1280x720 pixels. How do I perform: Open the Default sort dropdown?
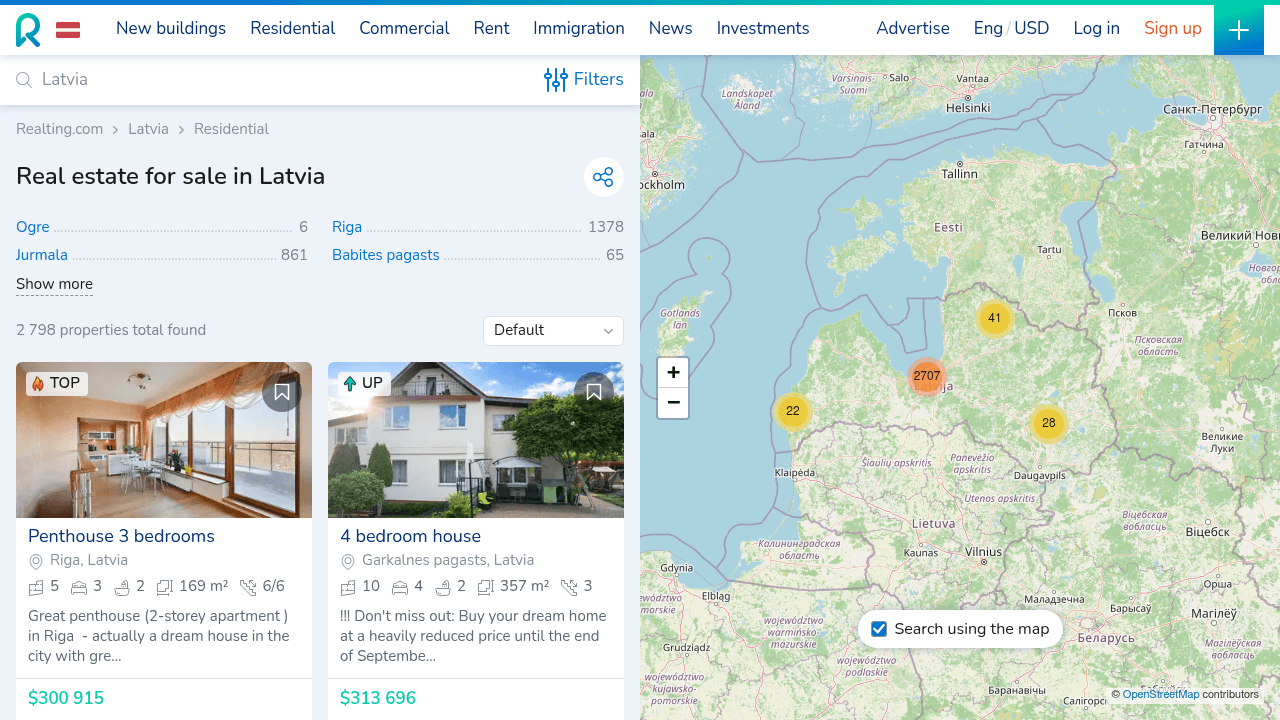[553, 331]
